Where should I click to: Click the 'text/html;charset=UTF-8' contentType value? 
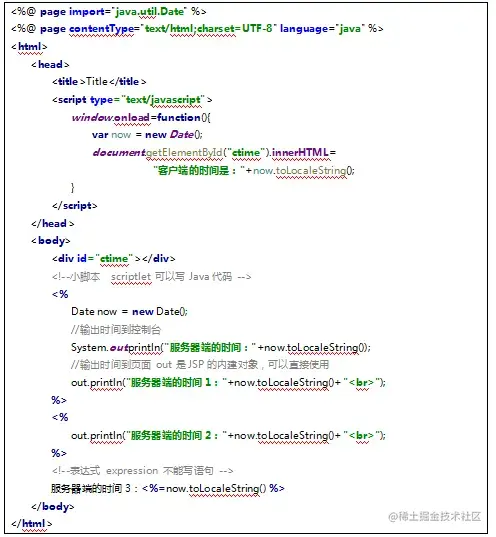[x=208, y=28]
